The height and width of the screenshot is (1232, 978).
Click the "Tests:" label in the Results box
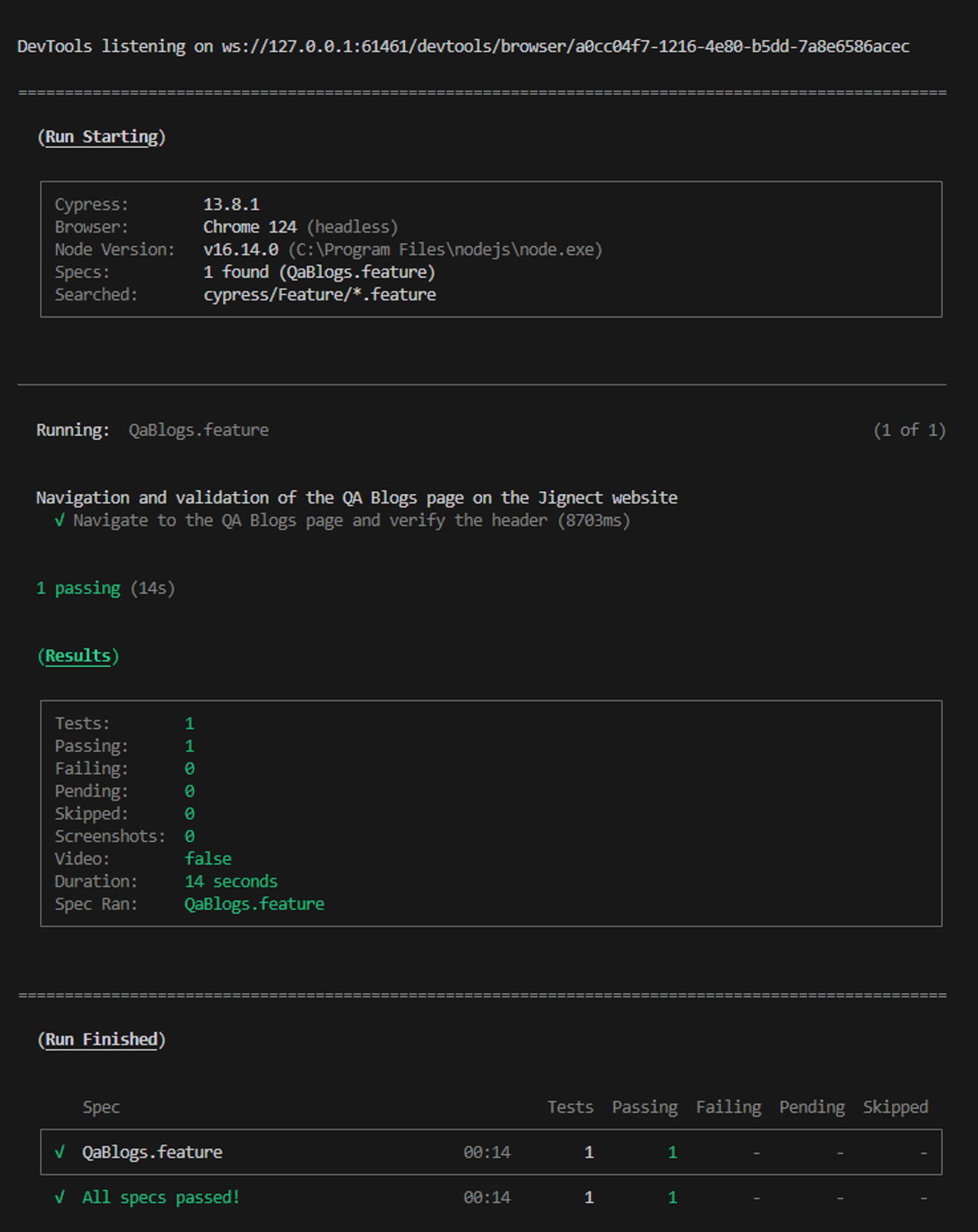click(82, 723)
